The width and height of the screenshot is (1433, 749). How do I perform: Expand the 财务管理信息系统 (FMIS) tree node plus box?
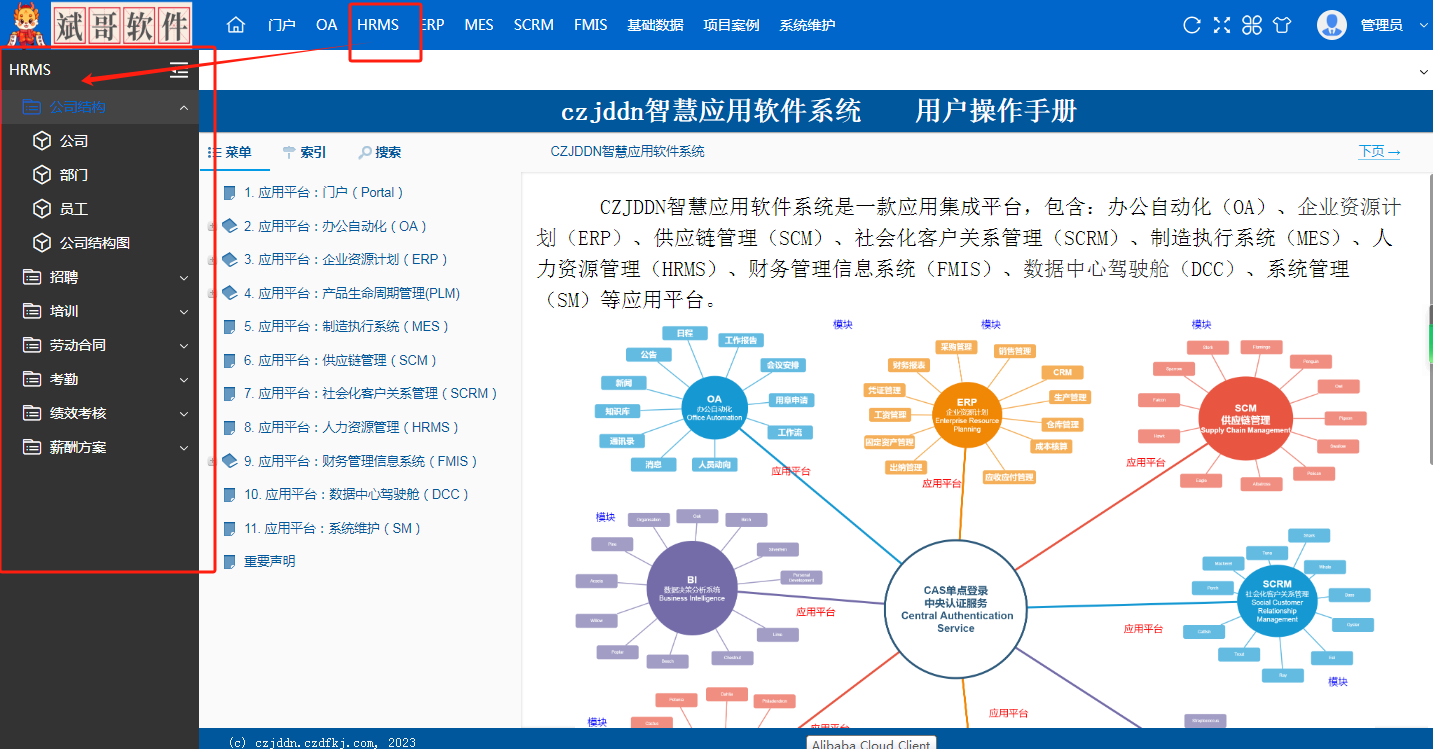click(x=211, y=462)
